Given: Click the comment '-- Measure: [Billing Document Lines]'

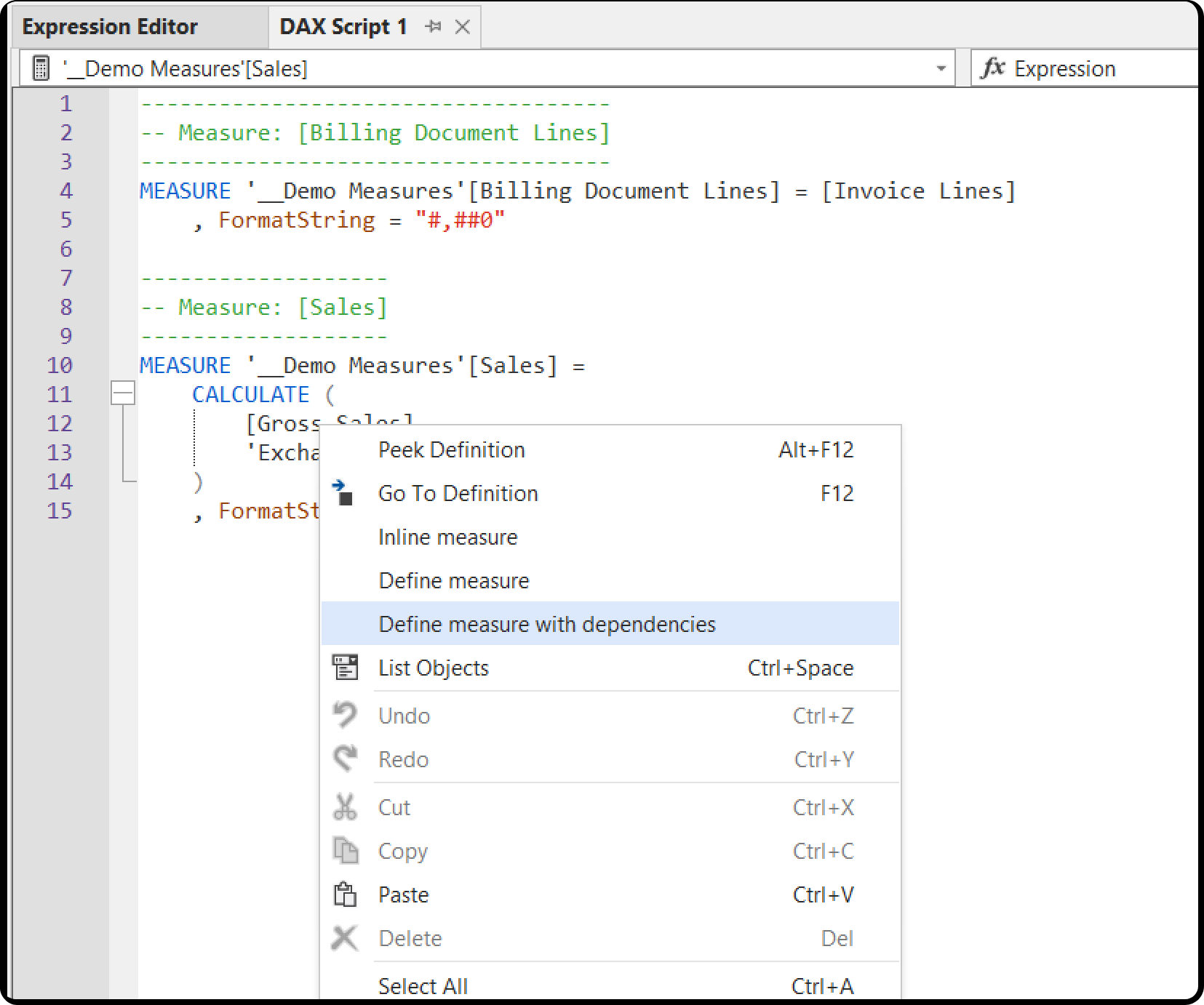Looking at the screenshot, I should 375,132.
